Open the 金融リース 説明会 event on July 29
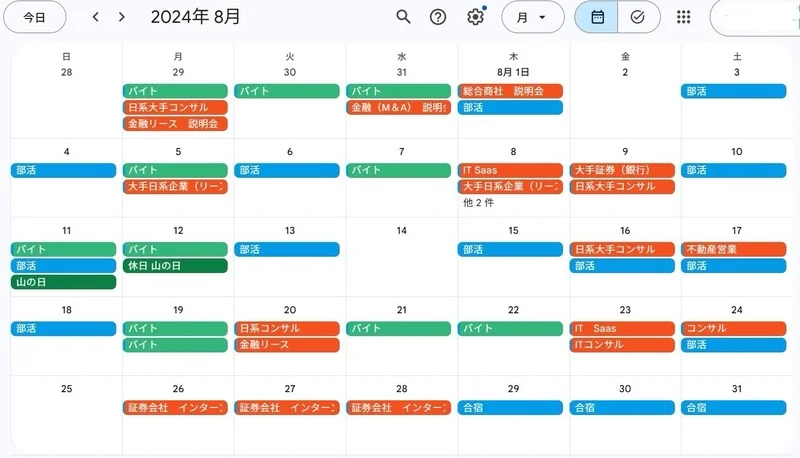This screenshot has height=458, width=800. (175, 123)
